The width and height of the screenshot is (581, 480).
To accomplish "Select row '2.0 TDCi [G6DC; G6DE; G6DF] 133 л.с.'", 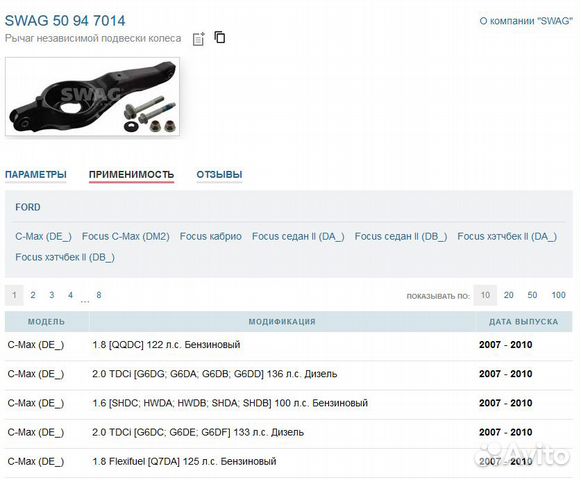I will 288,433.
